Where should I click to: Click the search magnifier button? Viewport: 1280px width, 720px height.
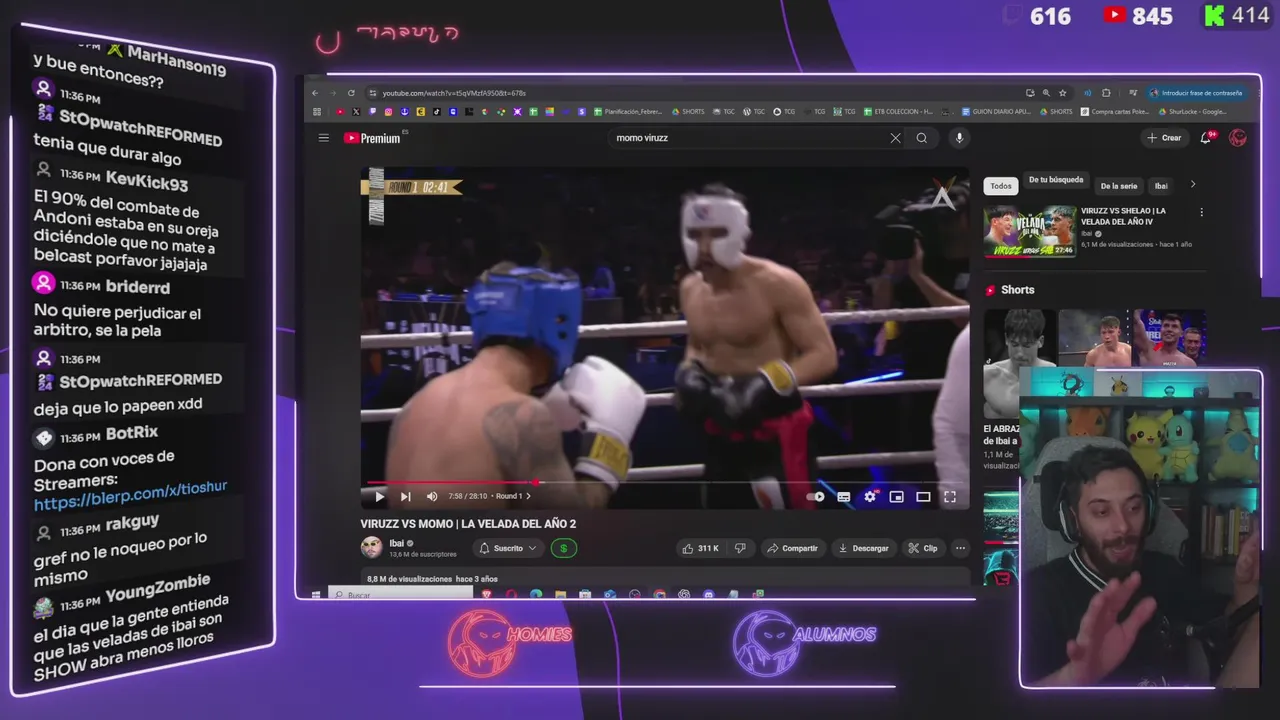(x=922, y=138)
